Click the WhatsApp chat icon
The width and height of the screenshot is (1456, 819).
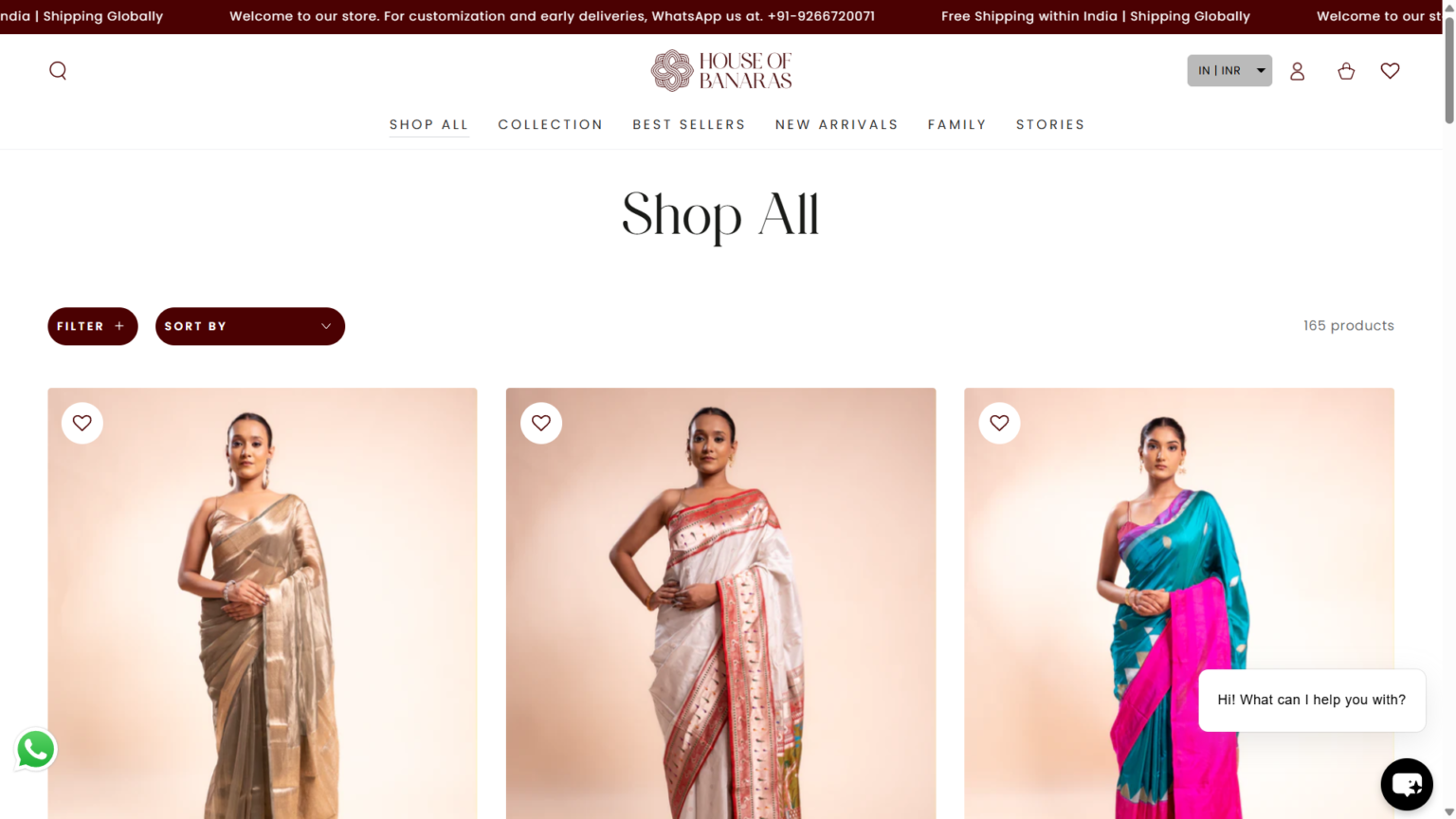click(36, 750)
